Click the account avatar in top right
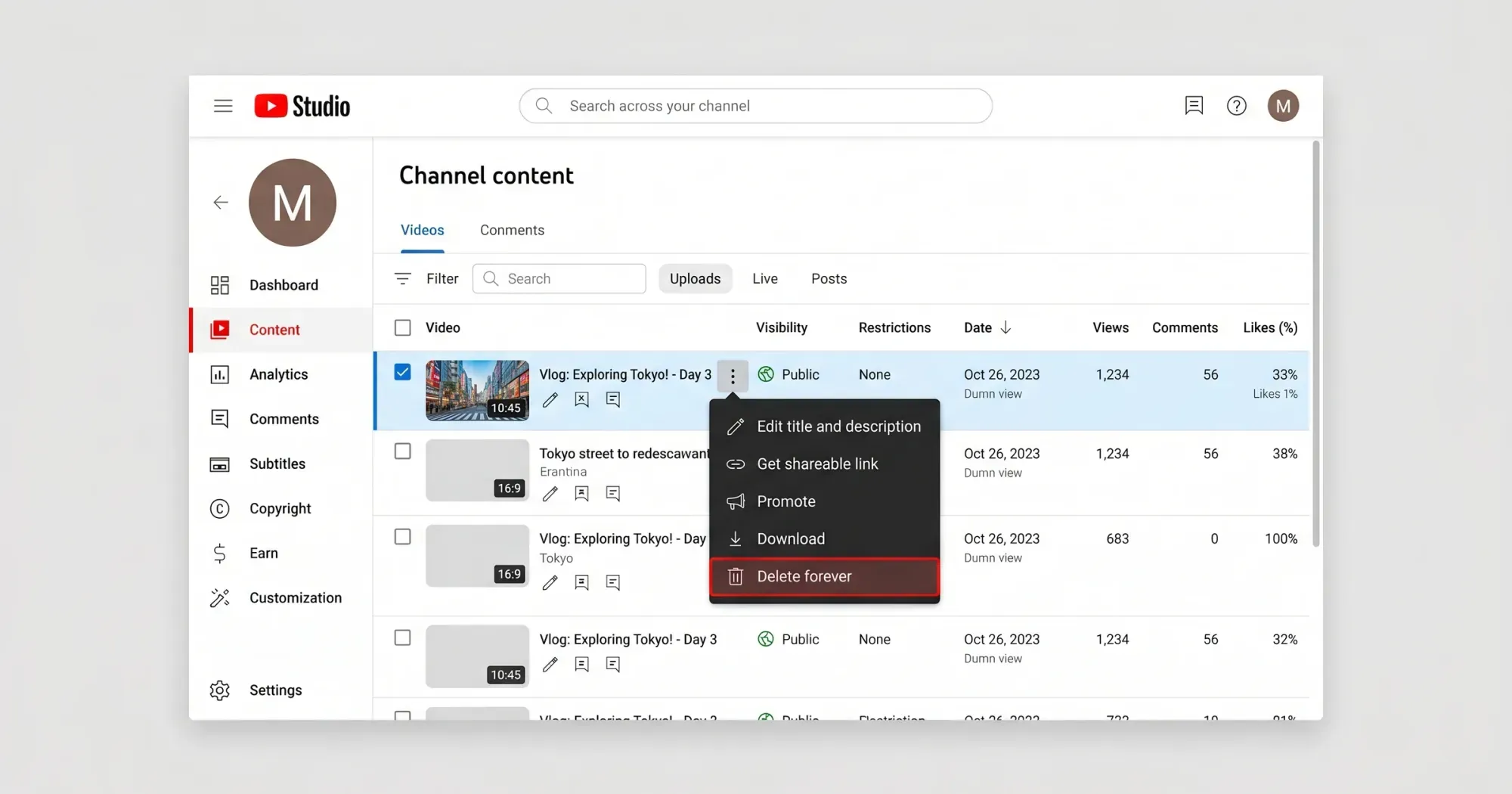The image size is (1512, 794). pos(1283,106)
